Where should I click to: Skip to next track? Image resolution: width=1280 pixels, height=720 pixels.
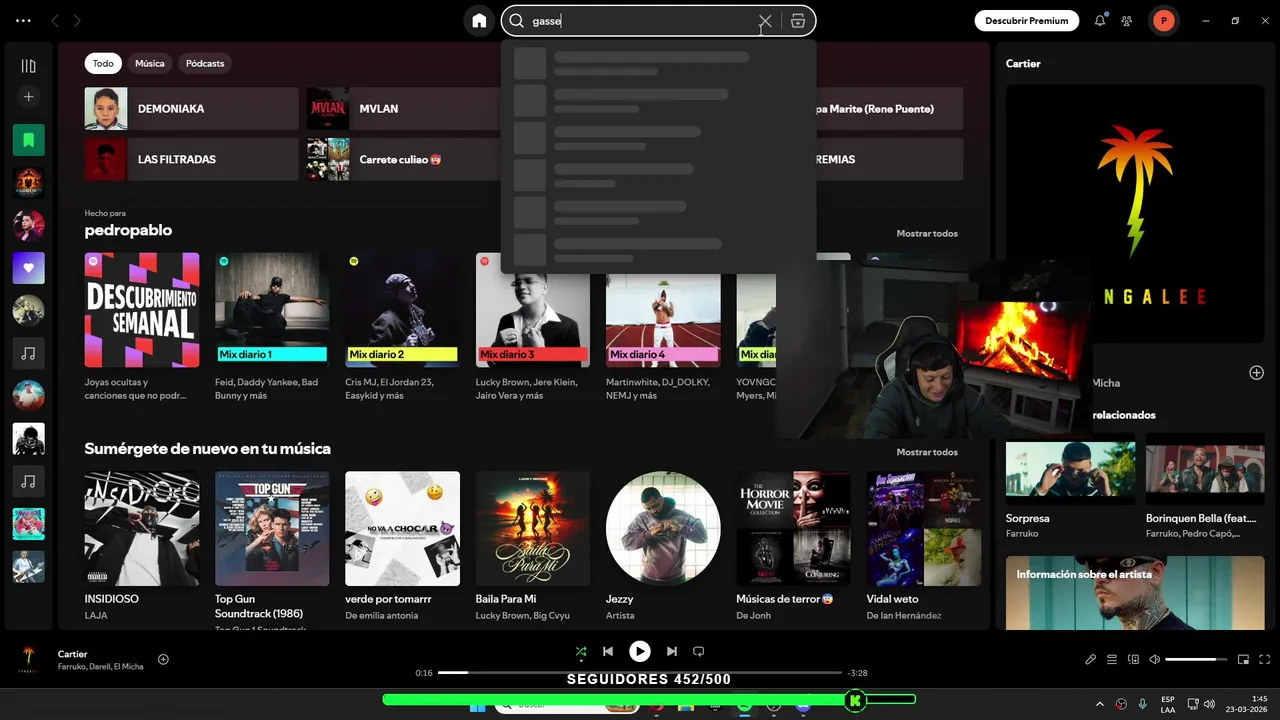[672, 651]
